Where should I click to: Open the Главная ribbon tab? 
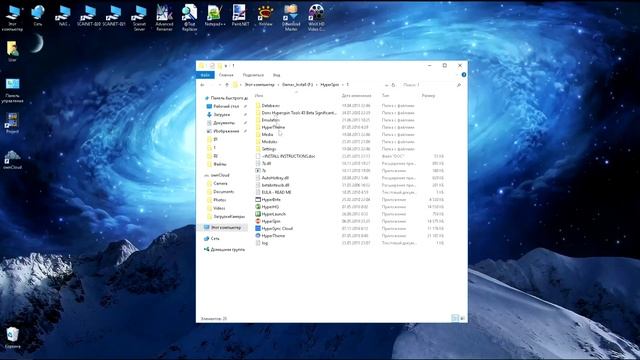click(226, 75)
